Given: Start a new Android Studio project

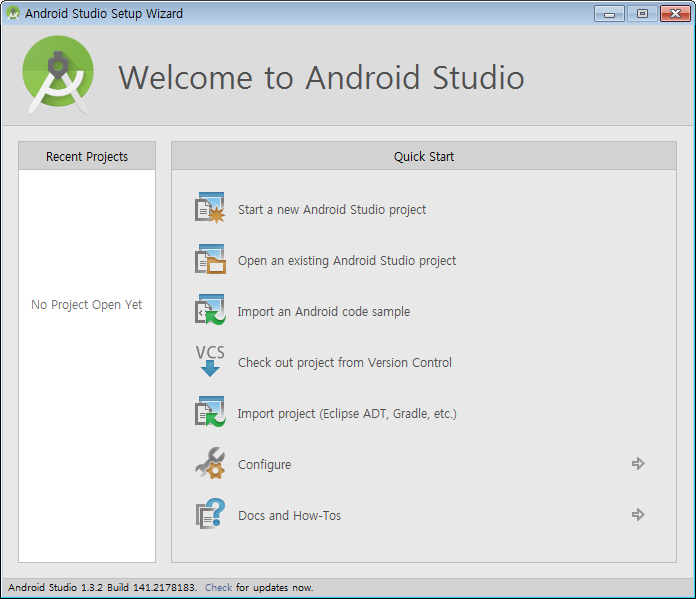Looking at the screenshot, I should pos(332,210).
